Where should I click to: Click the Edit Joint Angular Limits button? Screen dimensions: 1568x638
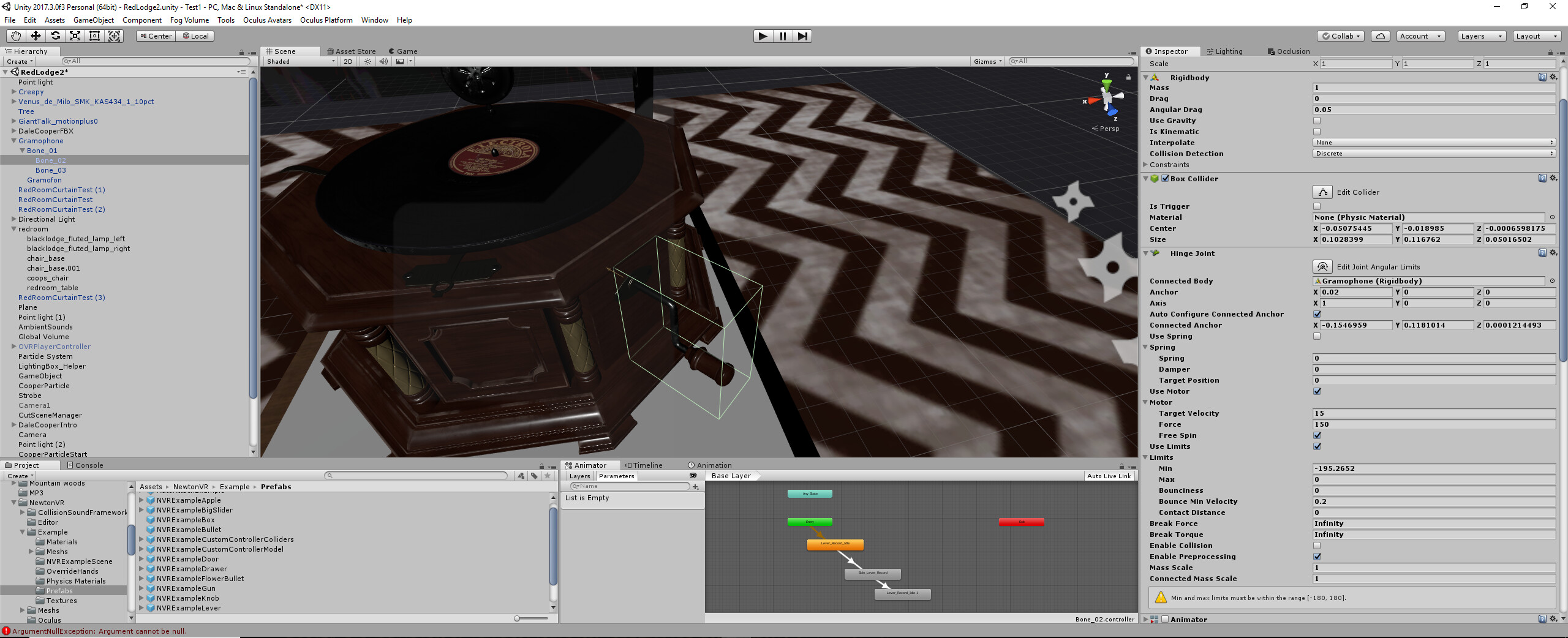pos(1322,266)
